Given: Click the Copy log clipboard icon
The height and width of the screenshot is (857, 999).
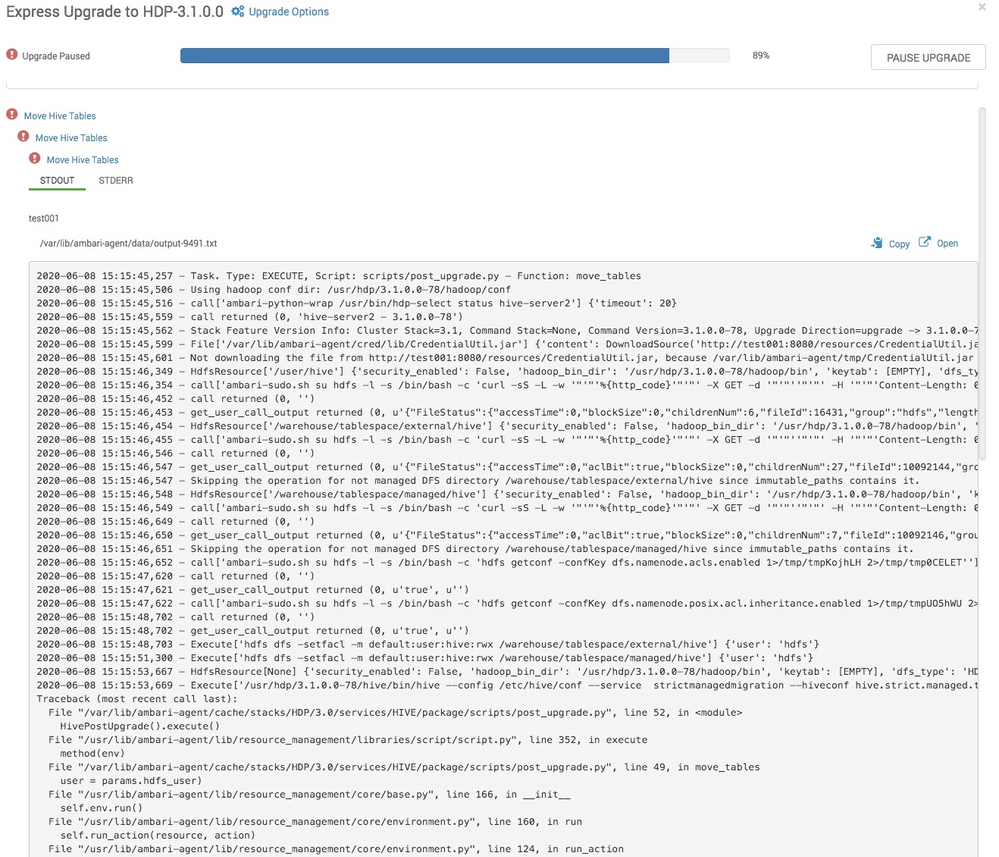Looking at the screenshot, I should [x=877, y=243].
